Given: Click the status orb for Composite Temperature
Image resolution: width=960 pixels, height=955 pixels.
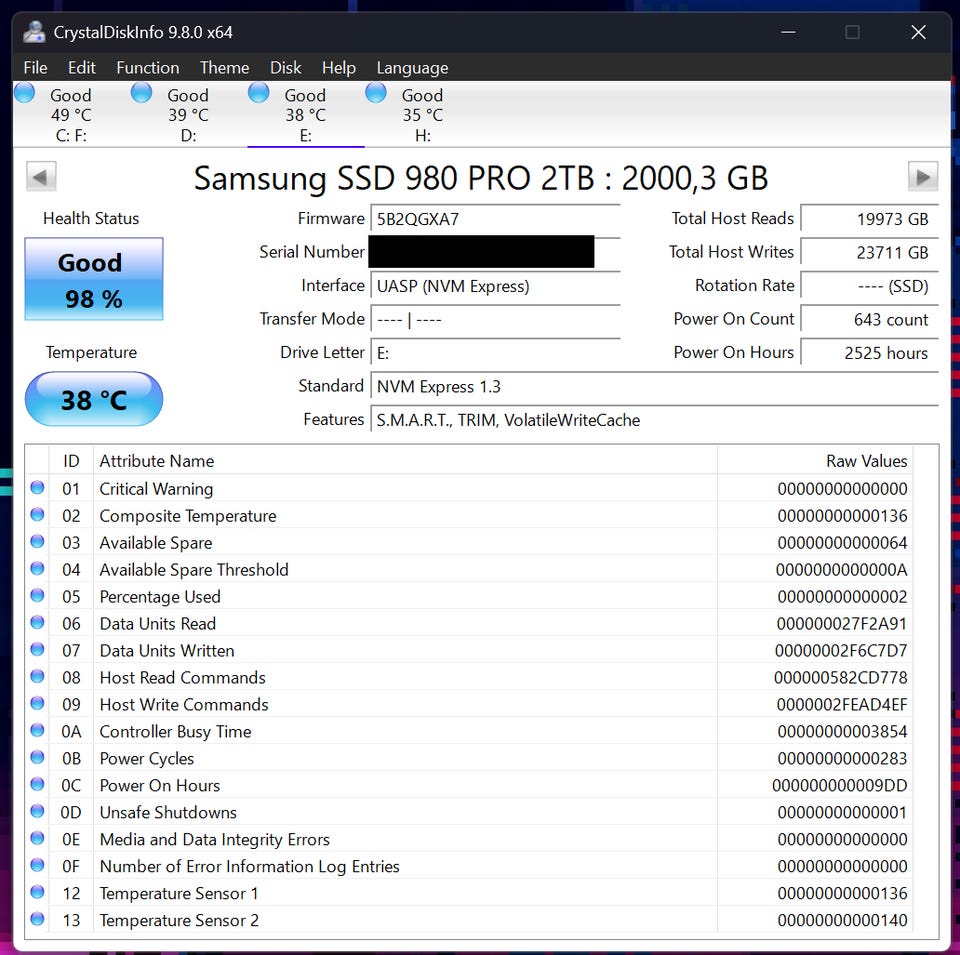Looking at the screenshot, I should (37, 515).
